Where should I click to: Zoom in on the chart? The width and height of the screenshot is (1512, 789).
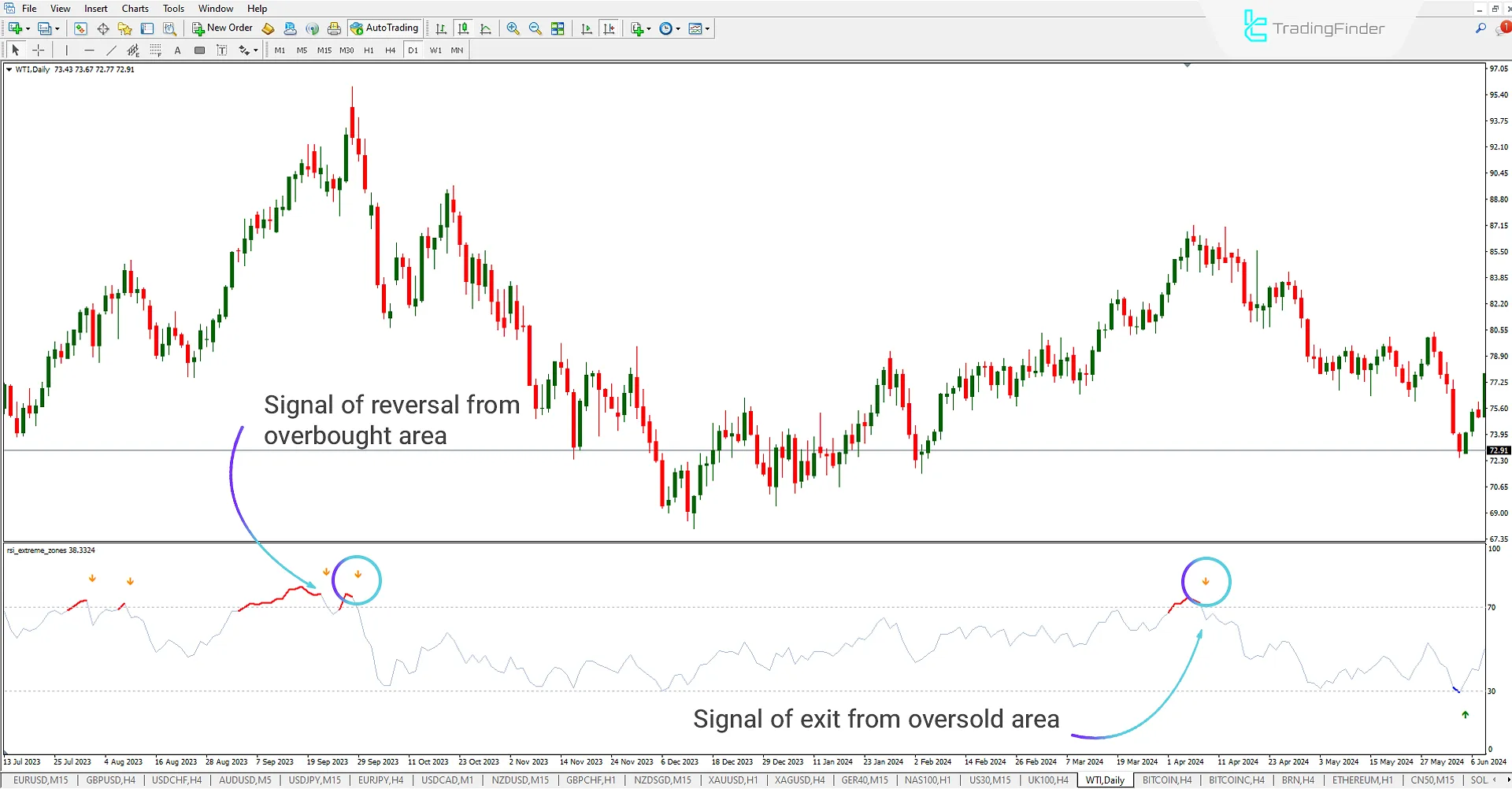(x=513, y=28)
